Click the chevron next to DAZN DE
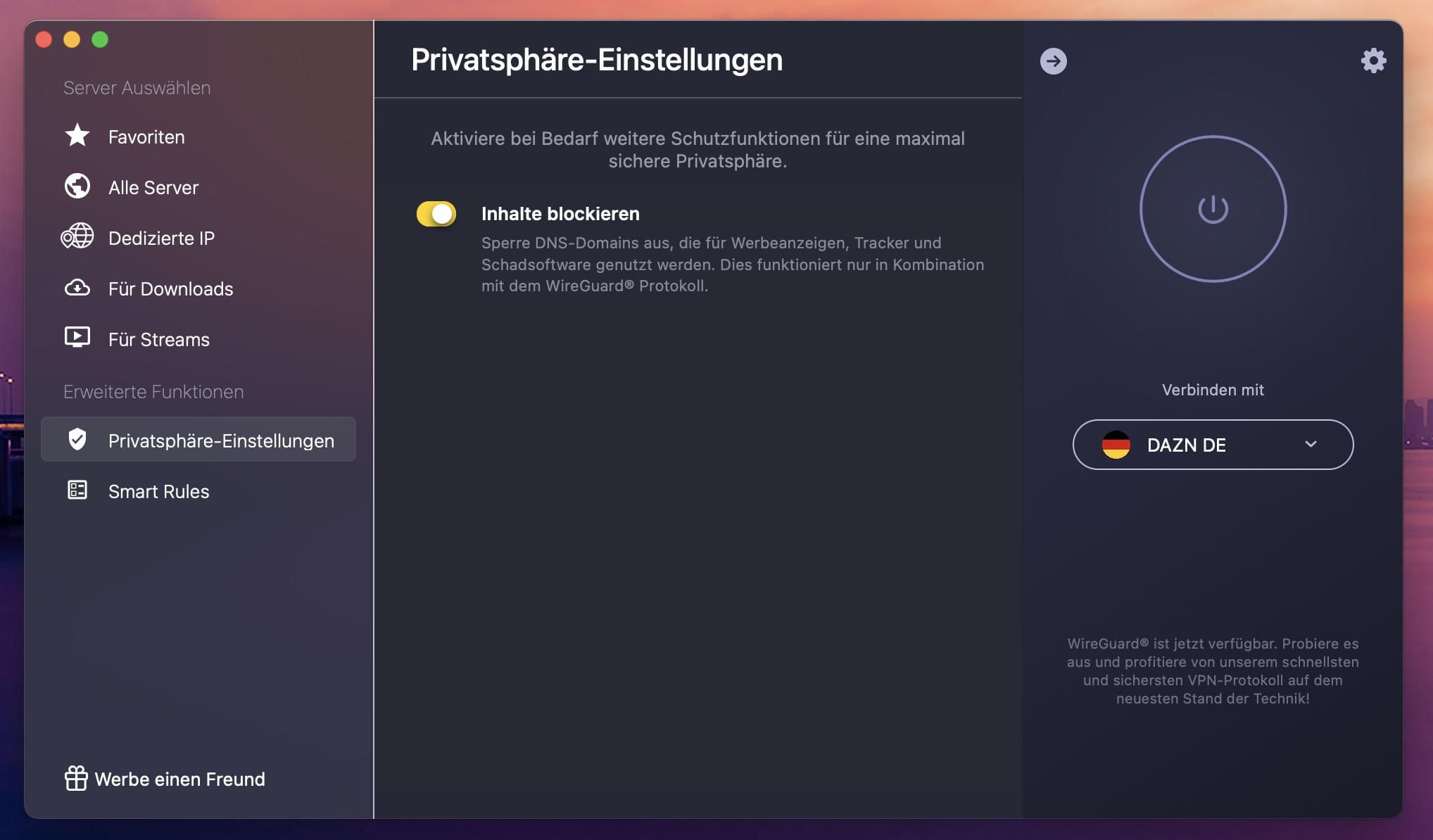Screen dimensions: 1433x840 coord(1310,445)
